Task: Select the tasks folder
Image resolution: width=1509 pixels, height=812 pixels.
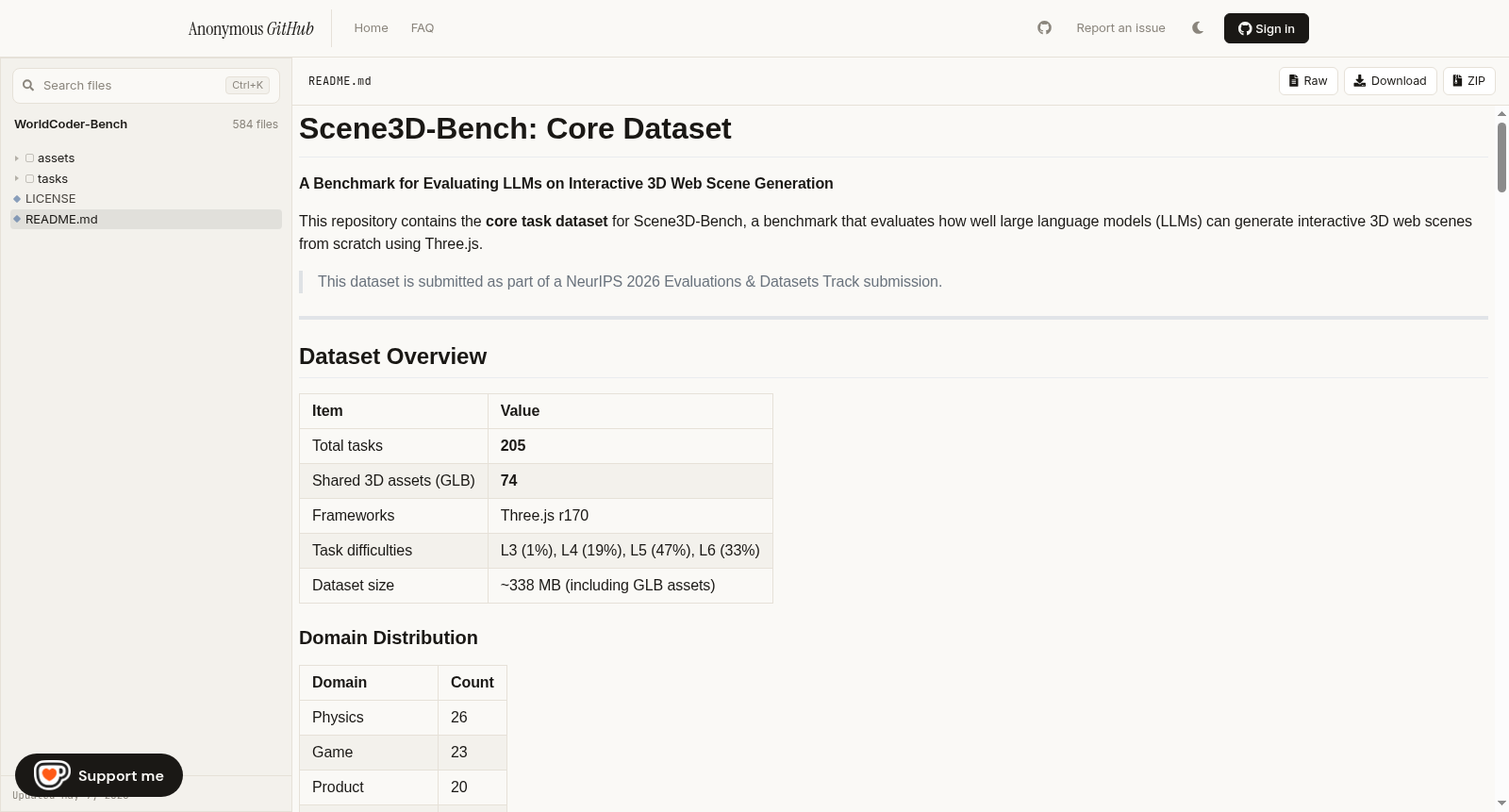Action: click(53, 179)
